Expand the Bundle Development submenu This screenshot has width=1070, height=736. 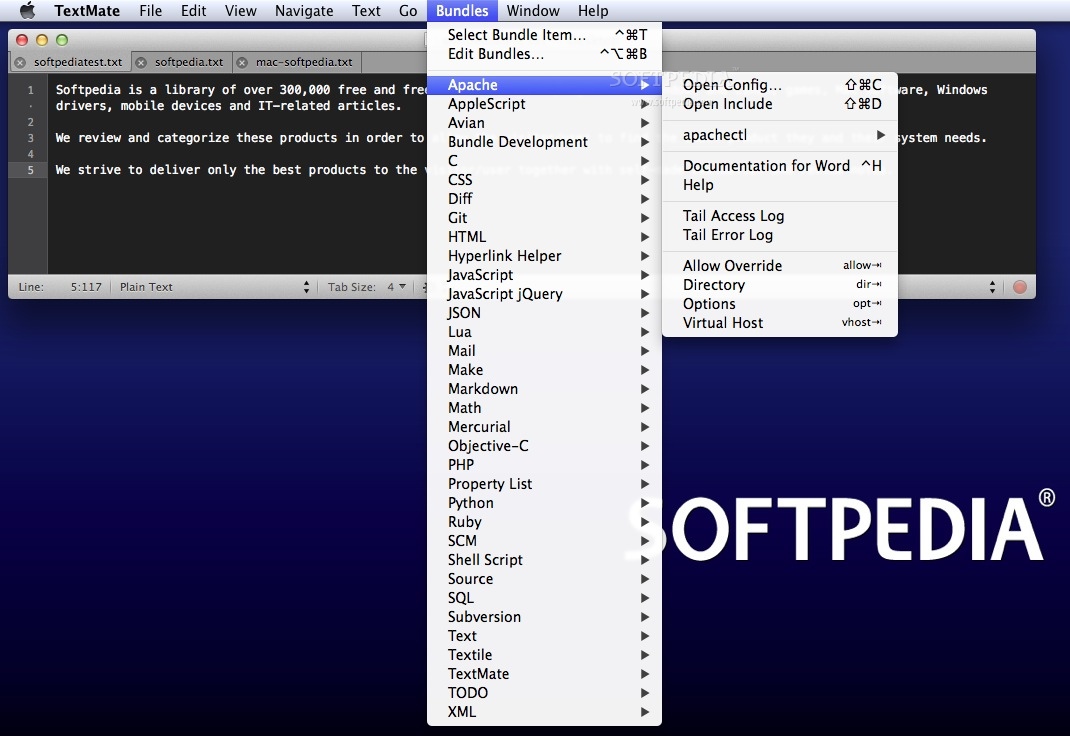[544, 142]
